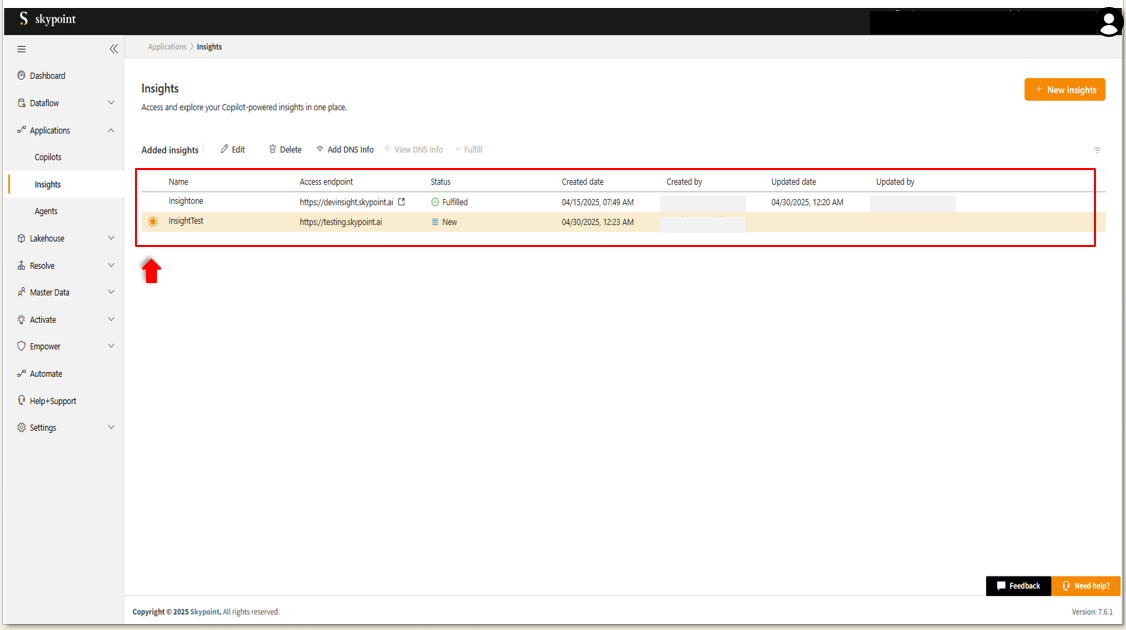This screenshot has width=1126, height=630.
Task: Open external link icon beside devinsight endpoint
Action: [401, 202]
